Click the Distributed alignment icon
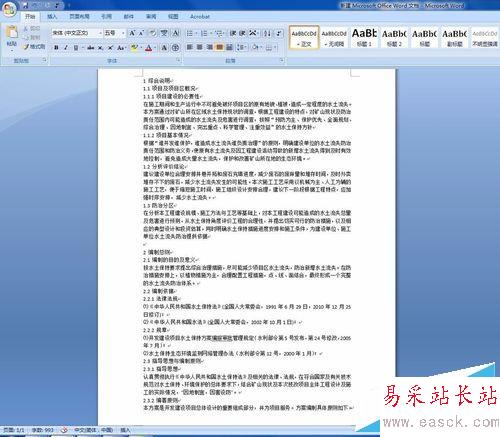The height and width of the screenshot is (437, 500). (229, 47)
